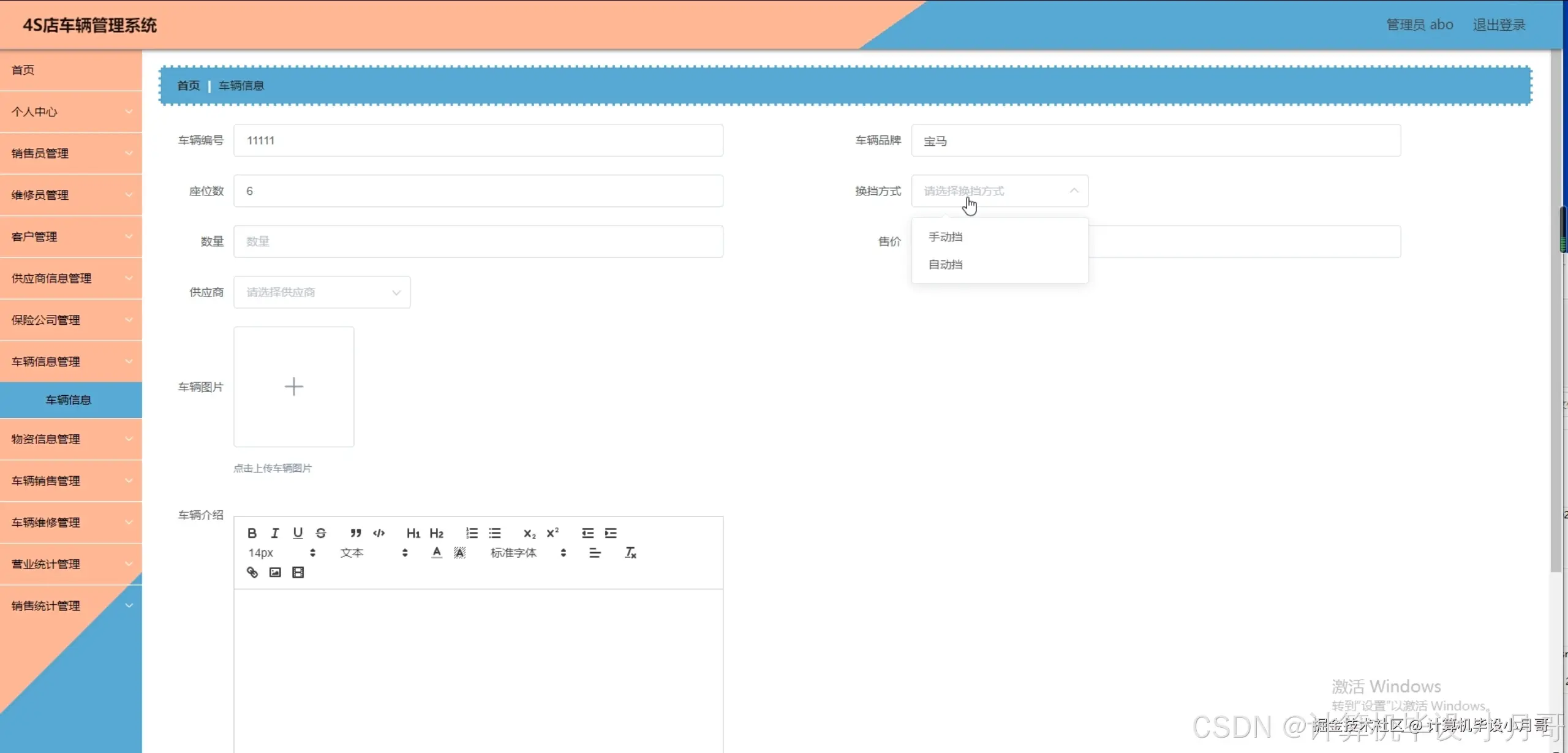Insert a hyperlink in the editor
This screenshot has height=753, width=1568.
[x=252, y=572]
